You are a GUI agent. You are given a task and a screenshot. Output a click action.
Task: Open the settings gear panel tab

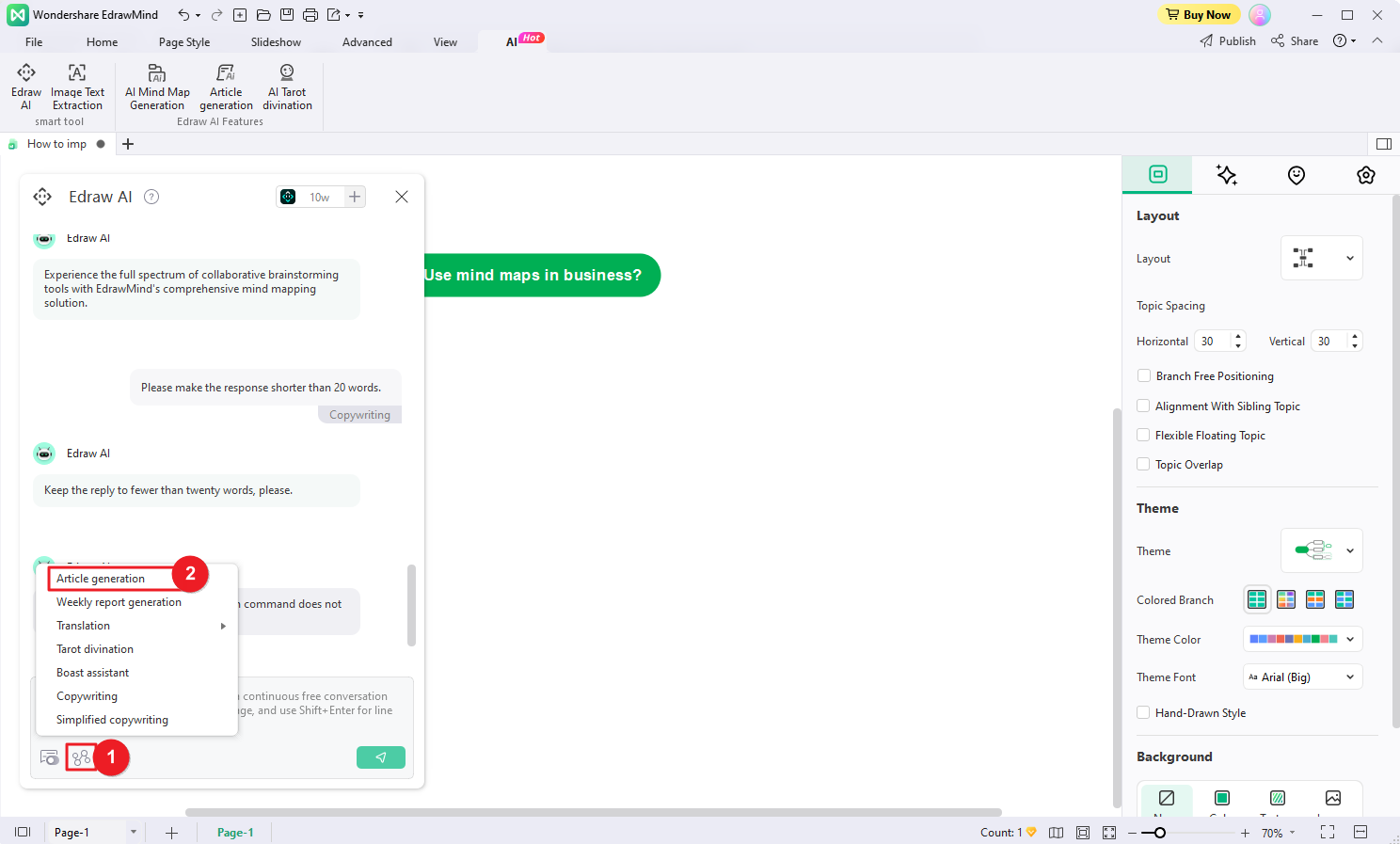pyautogui.click(x=1366, y=175)
